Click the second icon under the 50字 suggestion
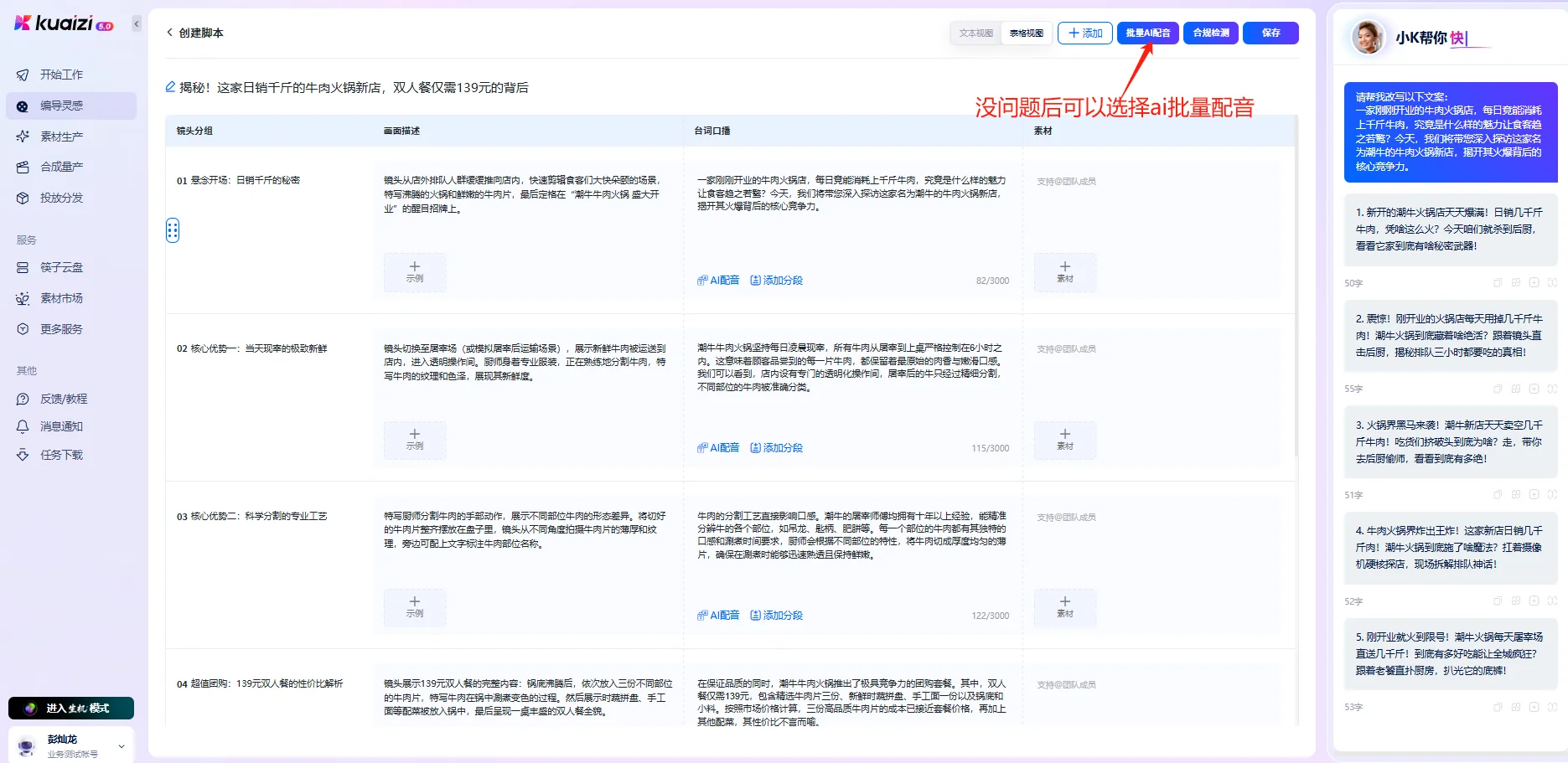This screenshot has width=1568, height=763. [x=1516, y=283]
